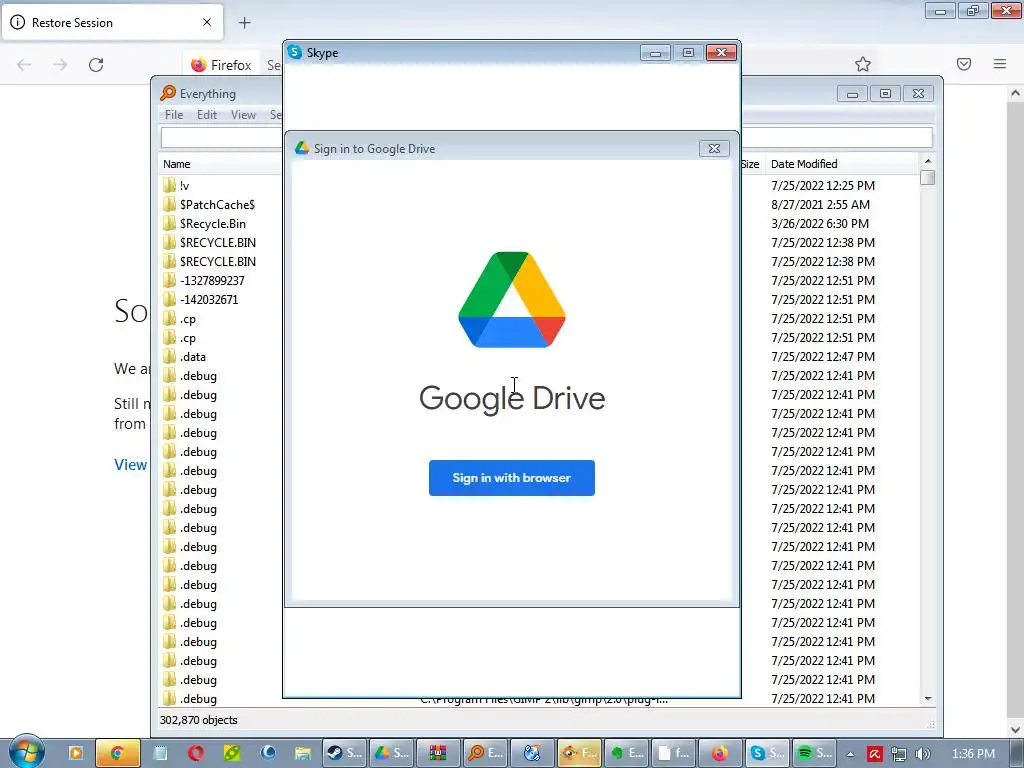
Task: Open the View menu in Everything
Action: pos(243,115)
